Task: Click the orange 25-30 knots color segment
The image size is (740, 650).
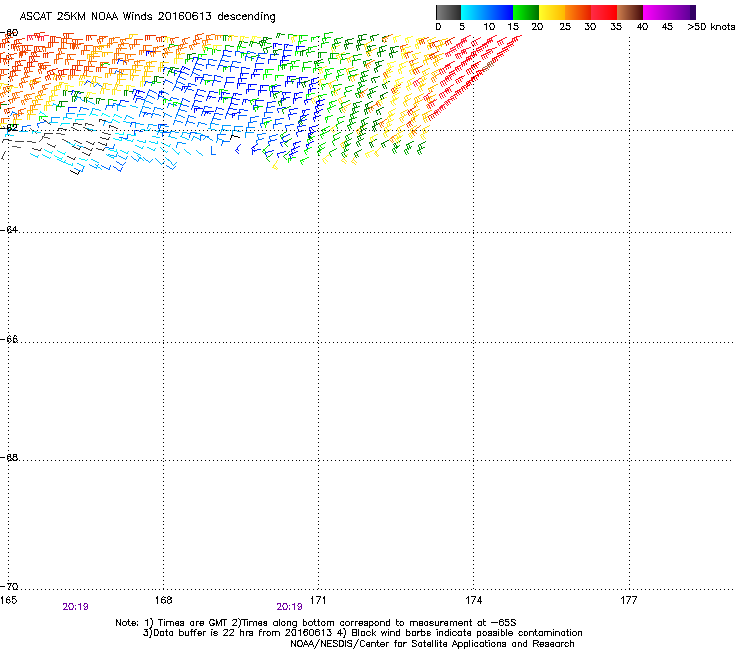Action: click(x=578, y=12)
